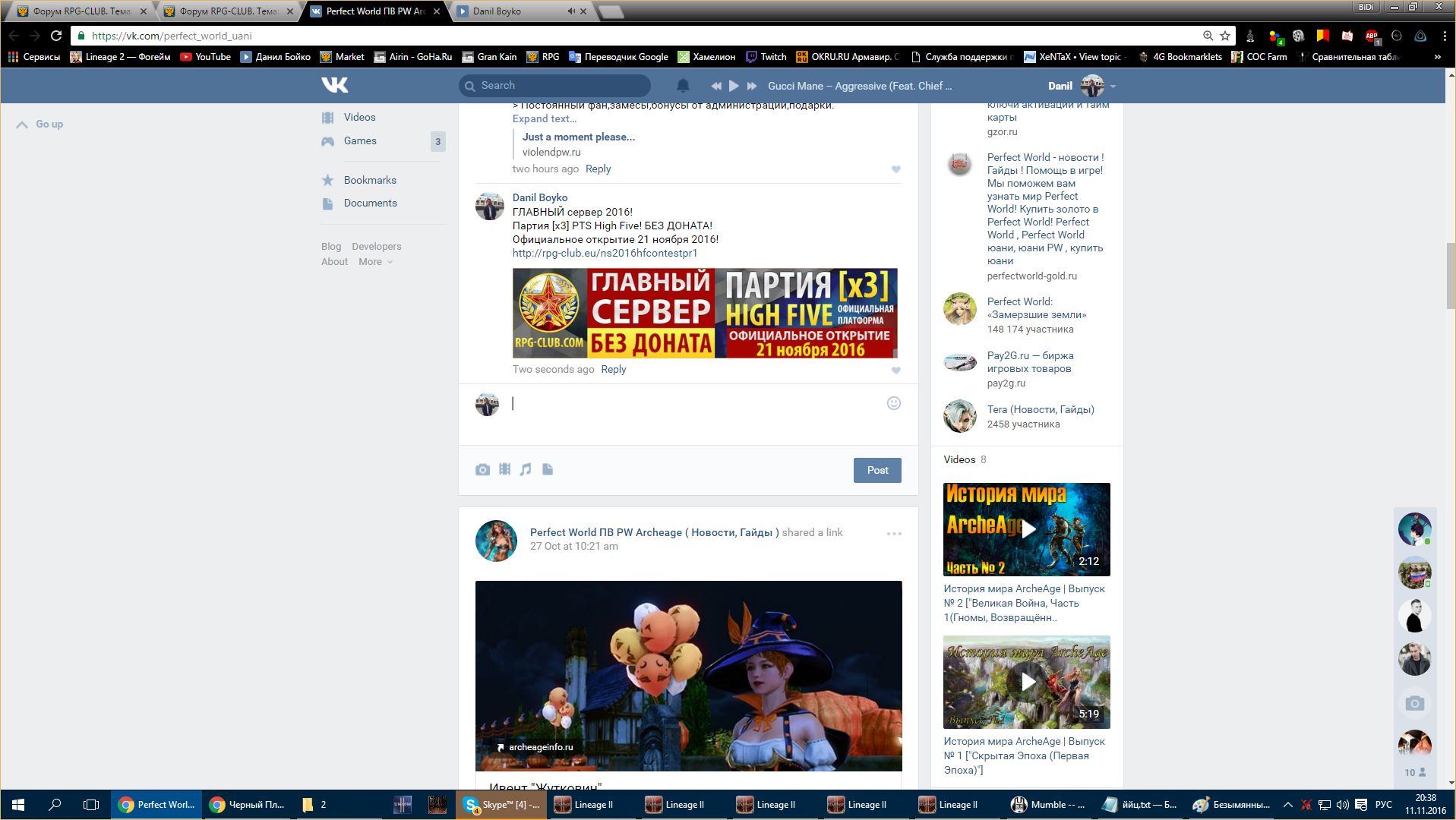Expand the More footer menu

click(376, 261)
